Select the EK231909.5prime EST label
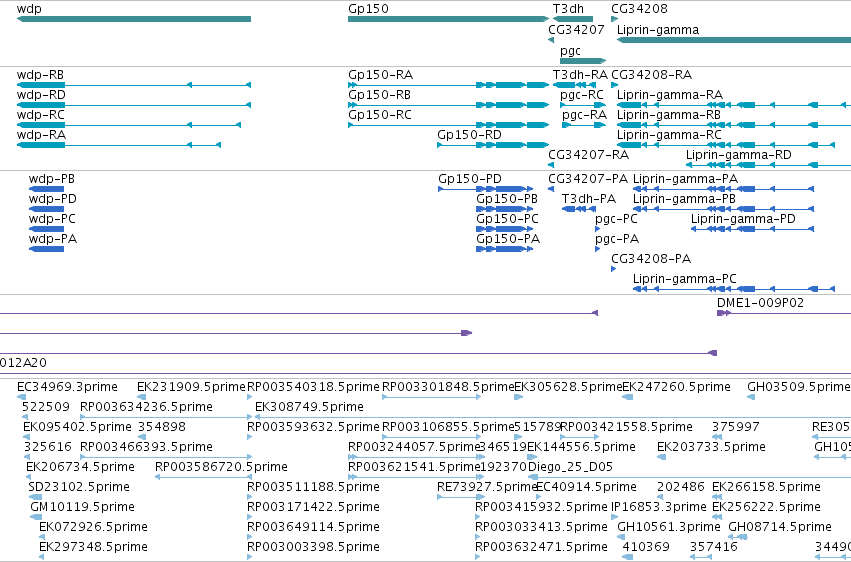This screenshot has height=562, width=851. coord(191,388)
